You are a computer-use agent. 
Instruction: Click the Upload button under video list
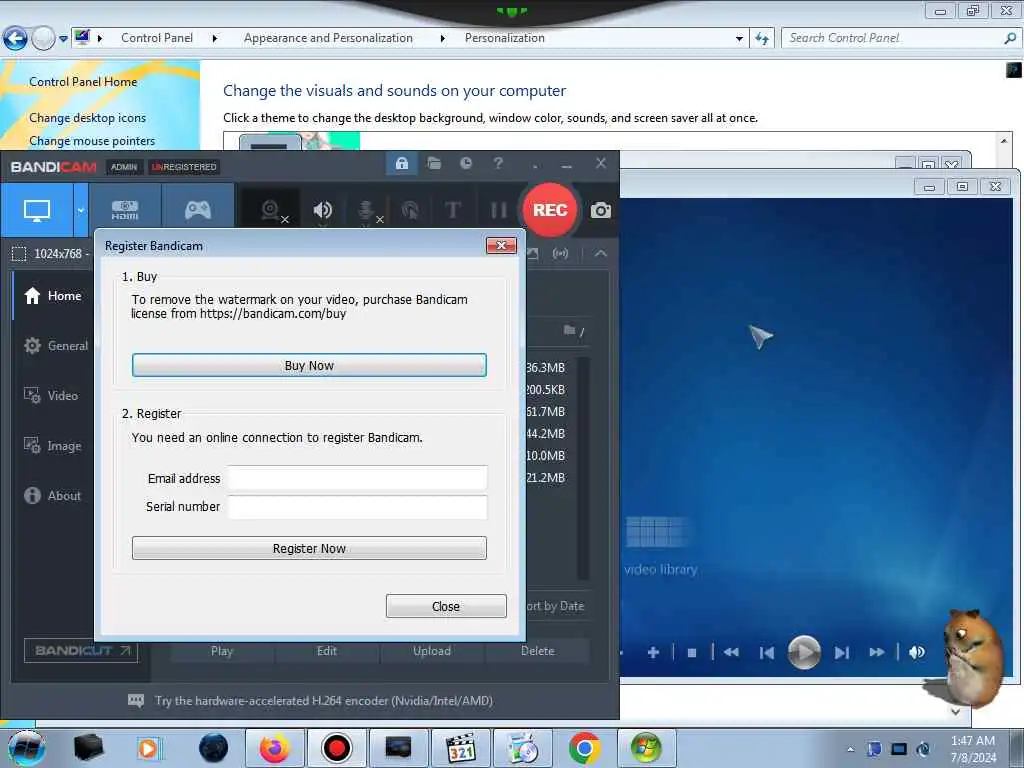[432, 651]
